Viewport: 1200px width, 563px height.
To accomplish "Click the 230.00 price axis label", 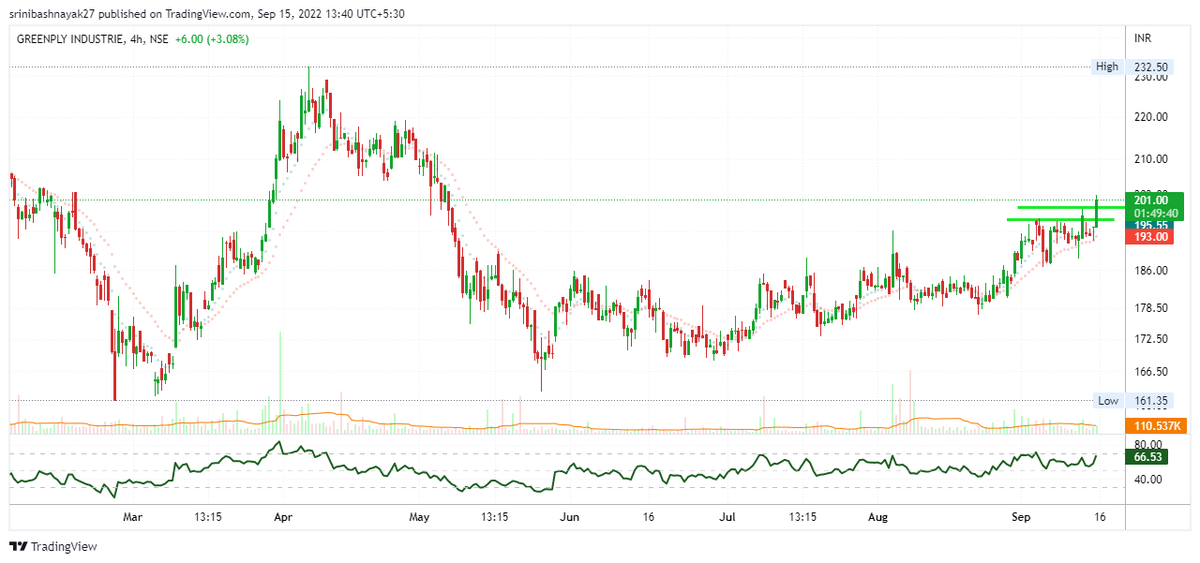I will pos(1150,79).
